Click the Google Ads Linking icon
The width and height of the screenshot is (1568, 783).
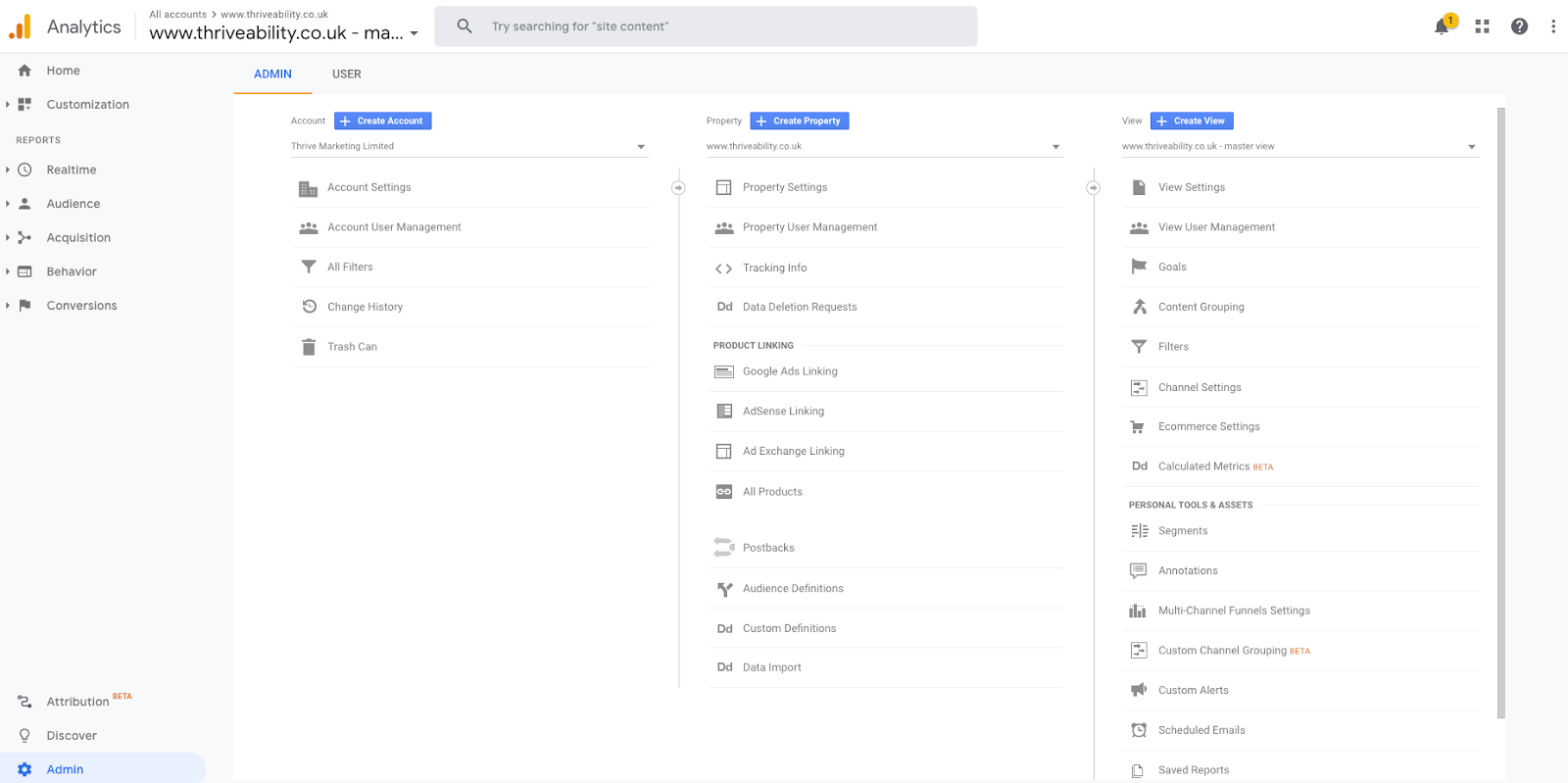724,371
